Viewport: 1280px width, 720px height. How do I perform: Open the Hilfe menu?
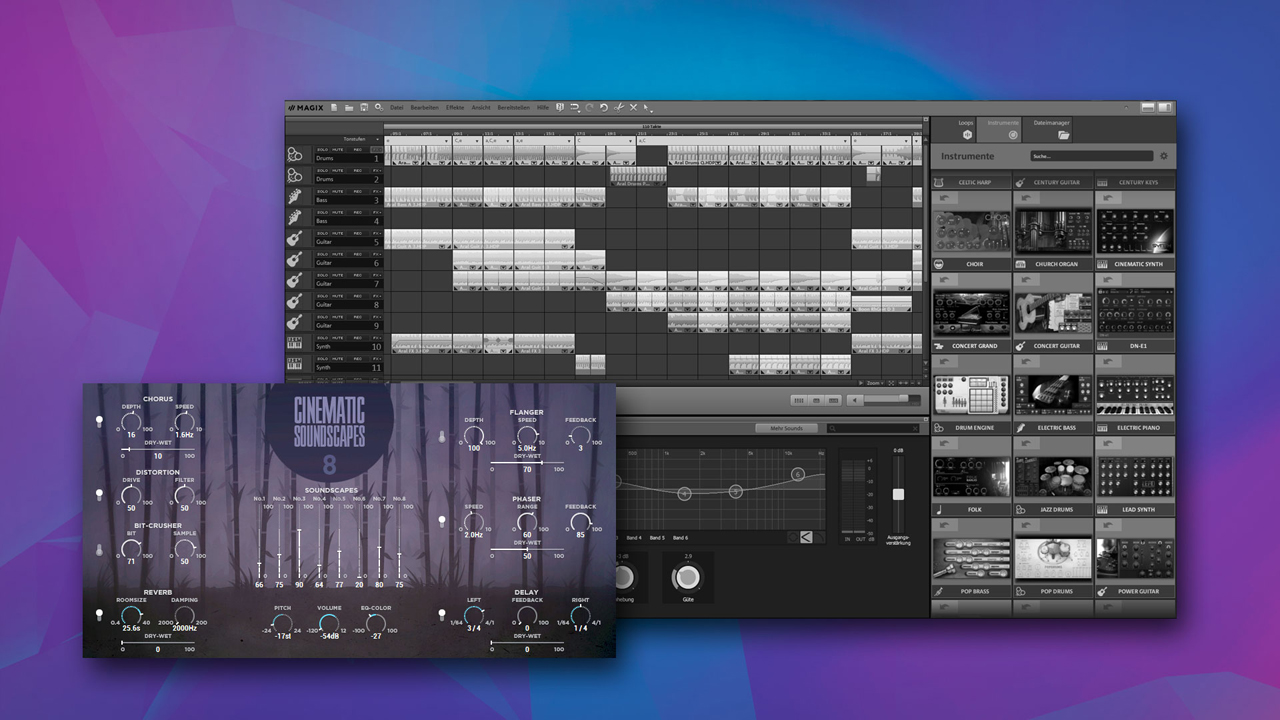point(541,107)
